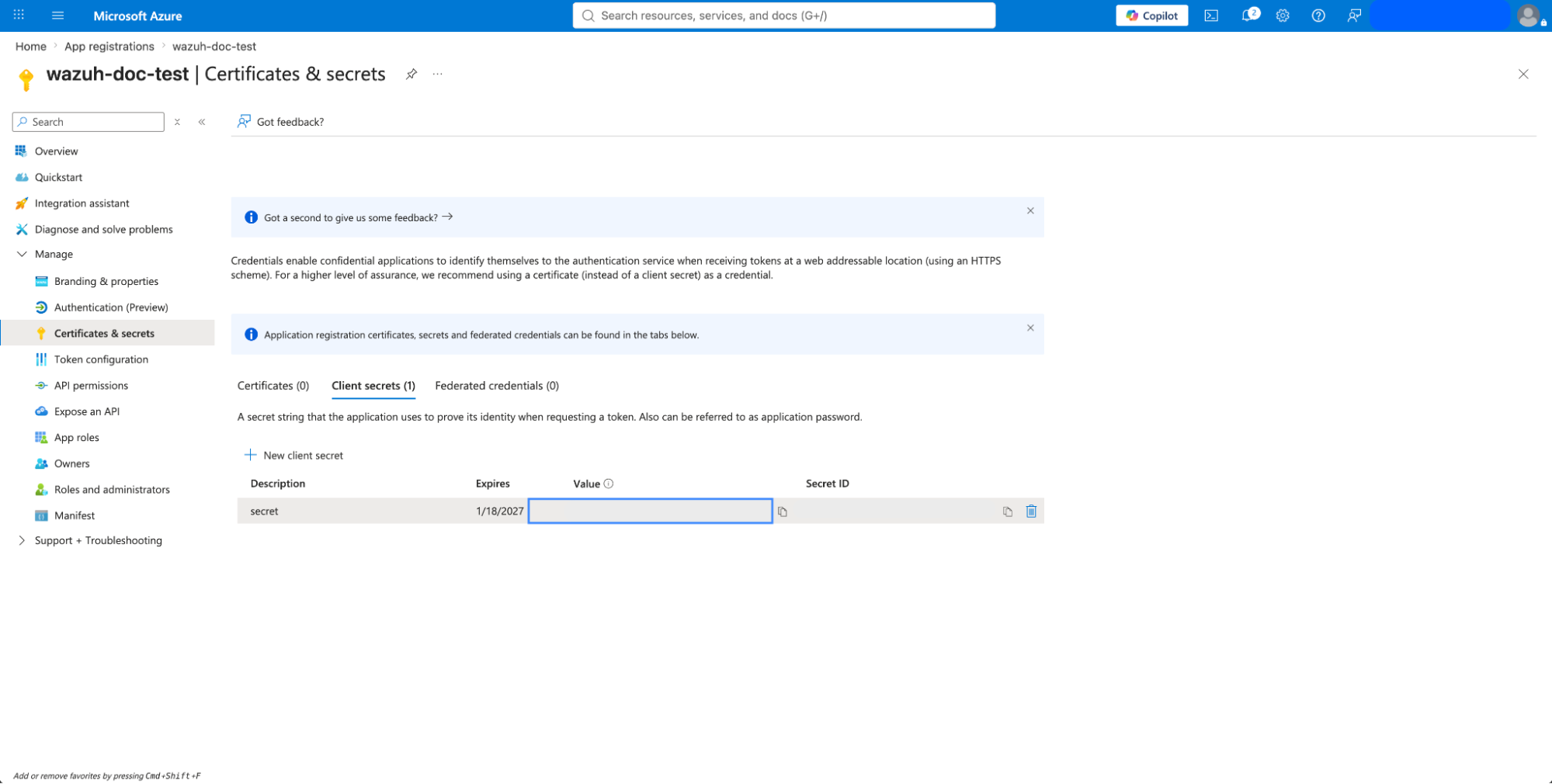Open Cloud Shell from the top bar
1552x784 pixels.
point(1211,15)
